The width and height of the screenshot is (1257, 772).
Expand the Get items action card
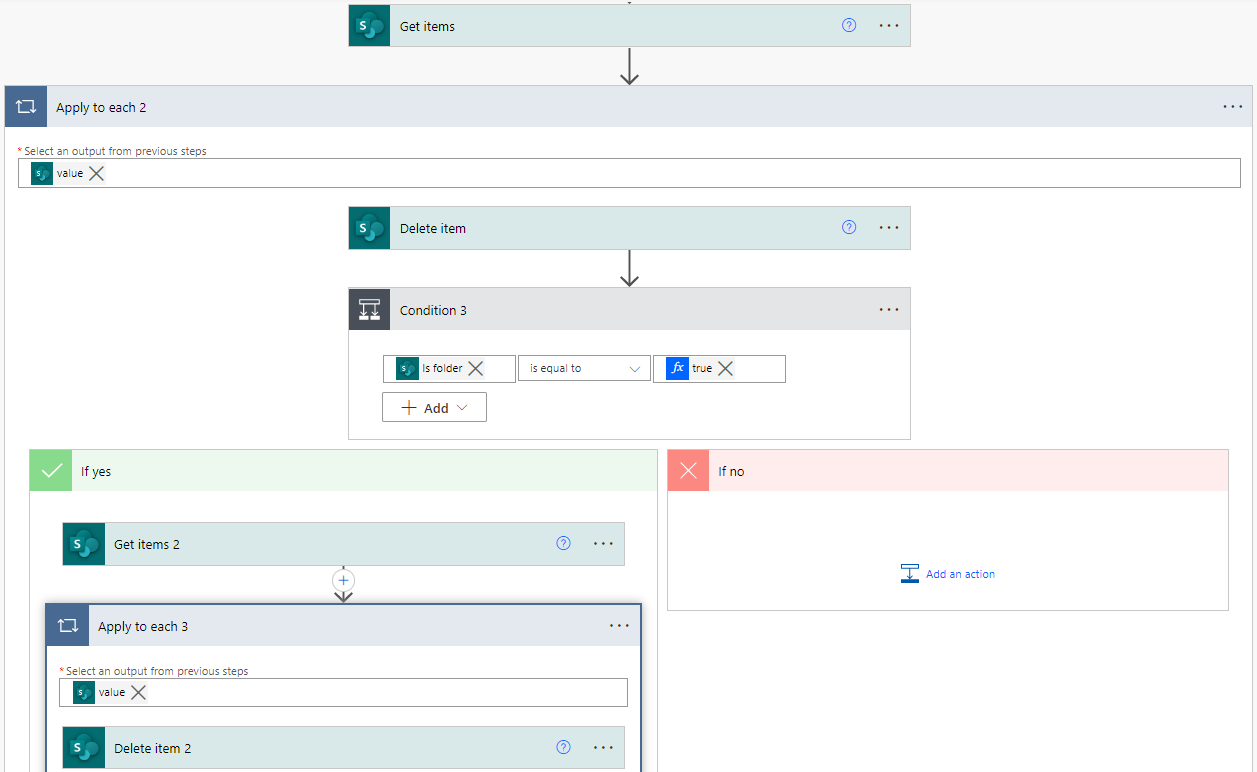tap(630, 26)
